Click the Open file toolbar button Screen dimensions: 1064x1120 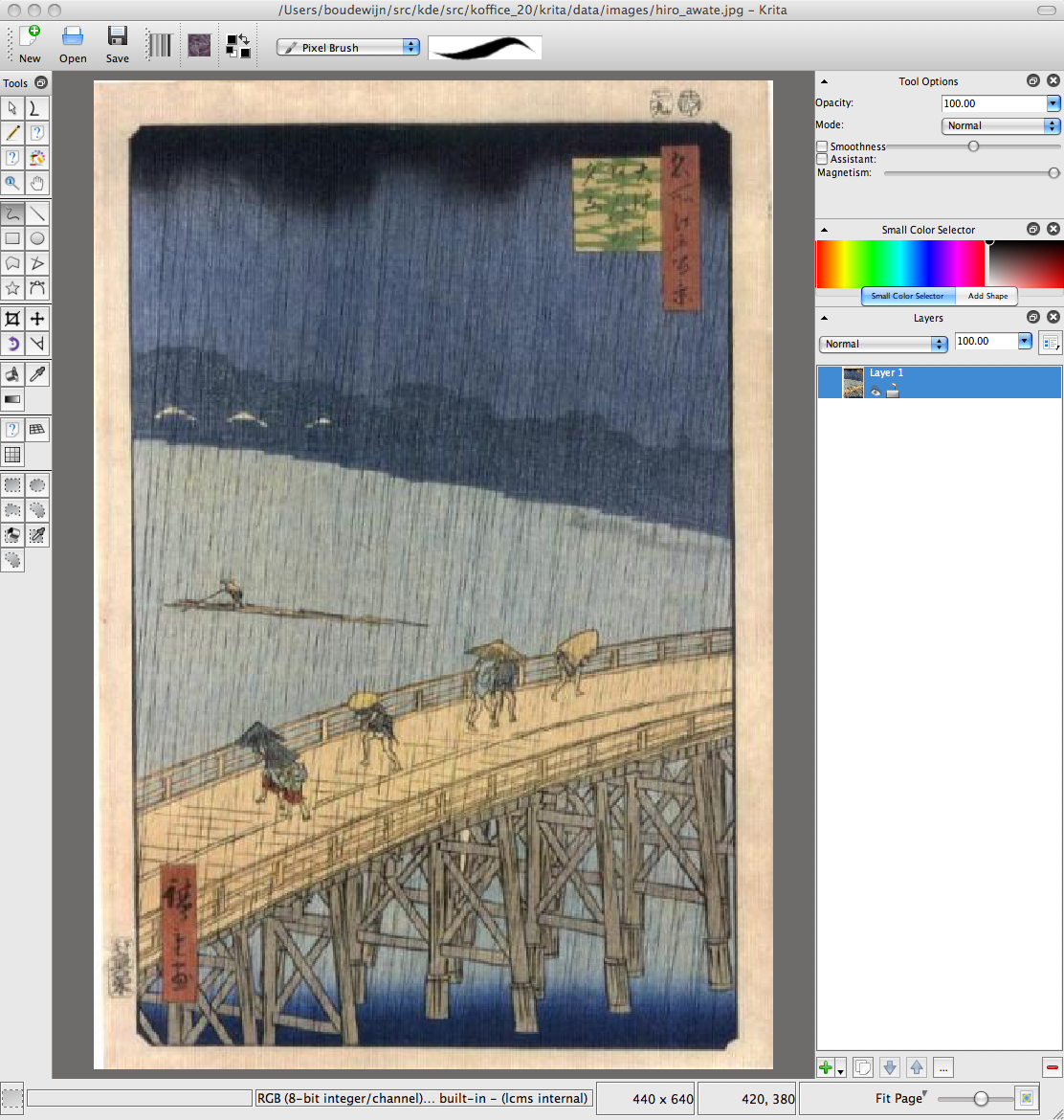coord(73,44)
